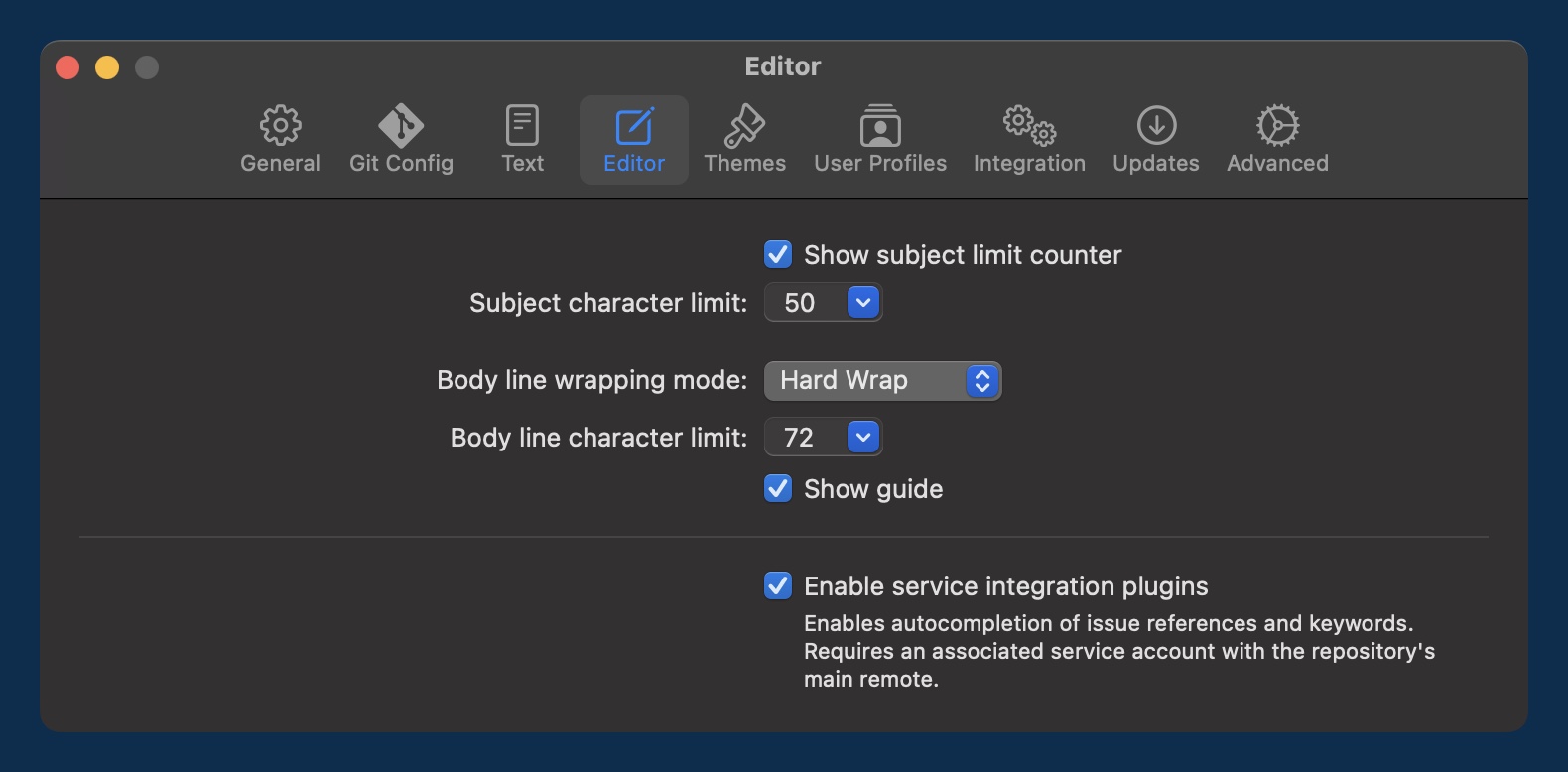The width and height of the screenshot is (1568, 772).
Task: Expand the Body line character limit dropdown arrow
Action: [x=863, y=438]
